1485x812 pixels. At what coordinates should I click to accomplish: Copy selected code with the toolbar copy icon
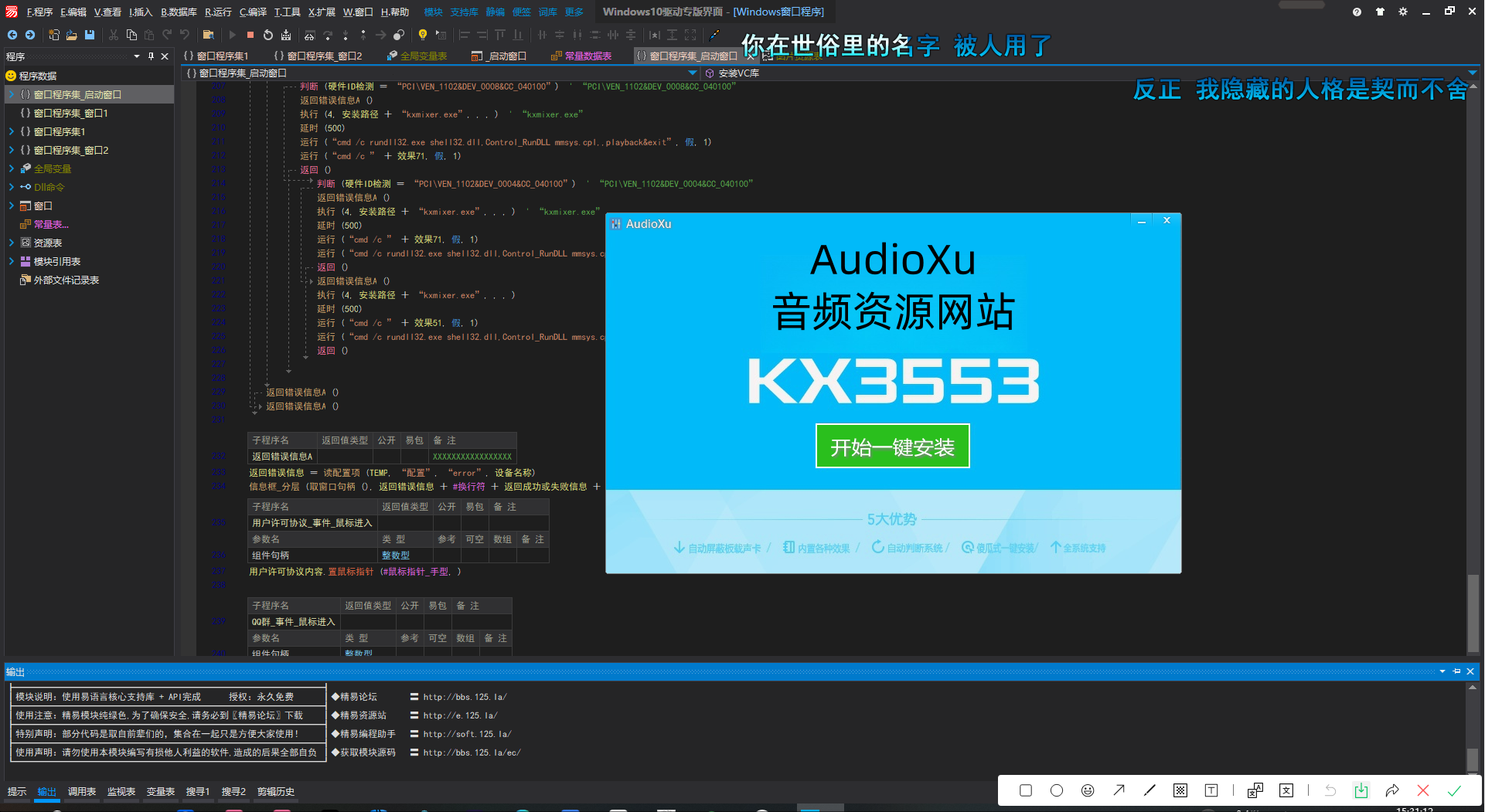coord(131,35)
